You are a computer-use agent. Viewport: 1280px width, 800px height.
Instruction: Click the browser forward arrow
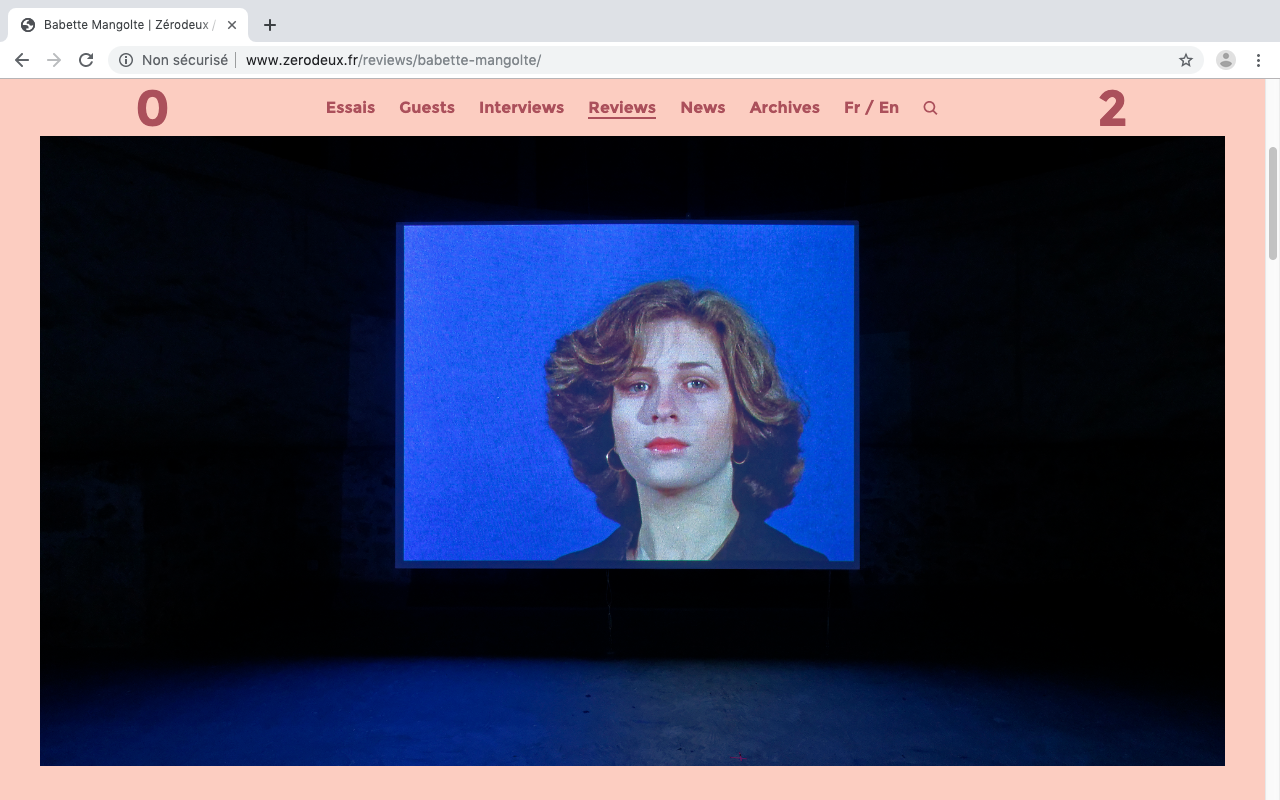click(54, 60)
